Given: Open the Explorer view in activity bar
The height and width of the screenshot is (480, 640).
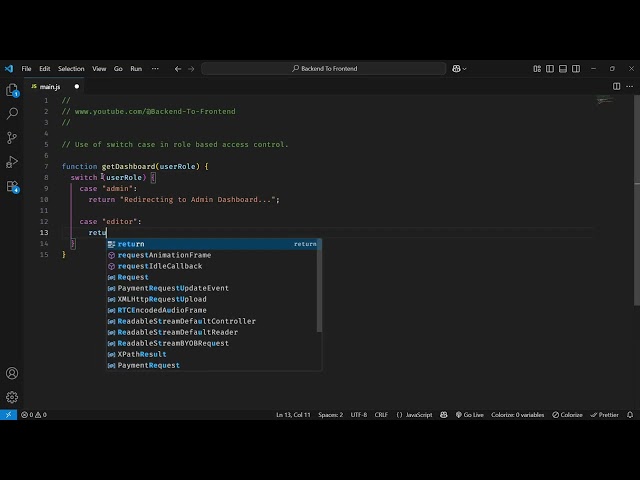Looking at the screenshot, I should 12,90.
